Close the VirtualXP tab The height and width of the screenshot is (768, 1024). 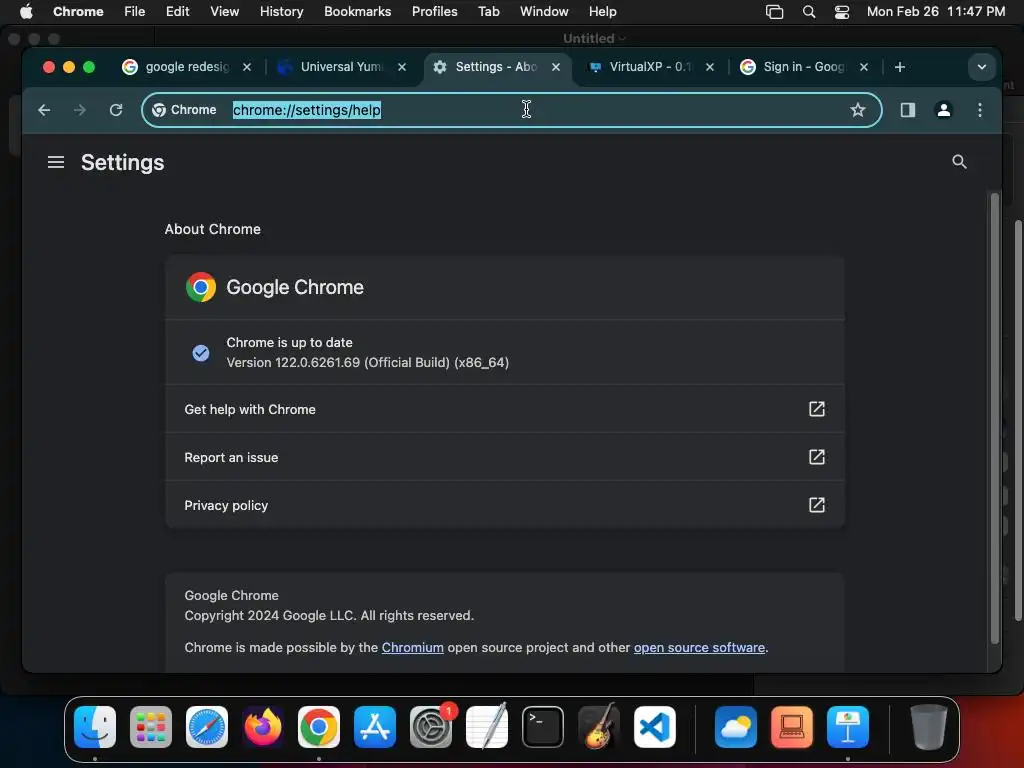710,67
